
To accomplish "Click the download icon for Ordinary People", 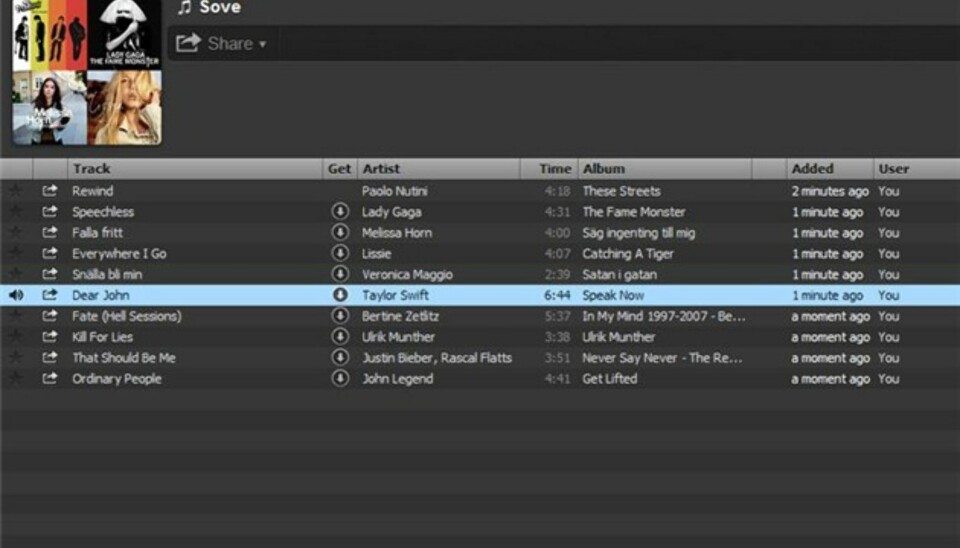I will (x=340, y=378).
